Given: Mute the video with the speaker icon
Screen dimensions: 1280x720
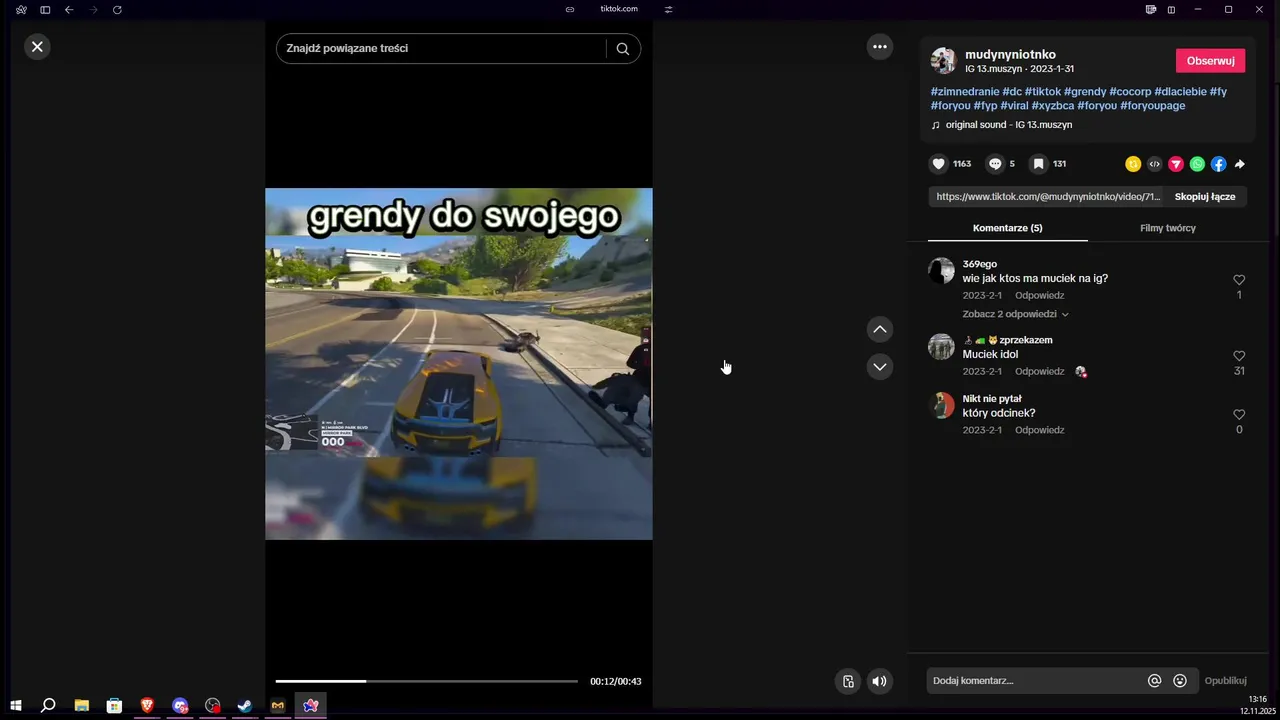Looking at the screenshot, I should 879,682.
